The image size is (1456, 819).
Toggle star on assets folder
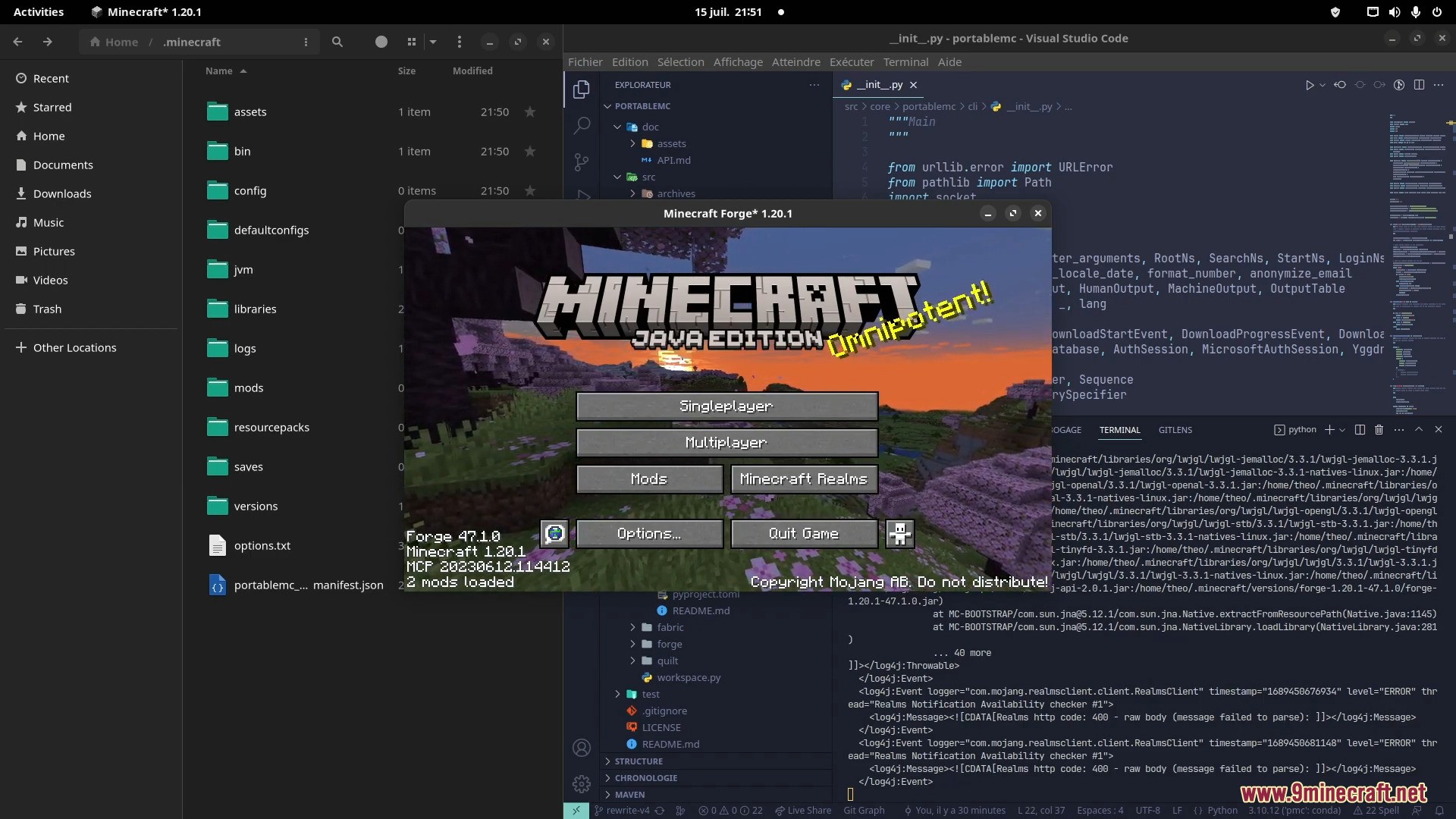coord(530,111)
